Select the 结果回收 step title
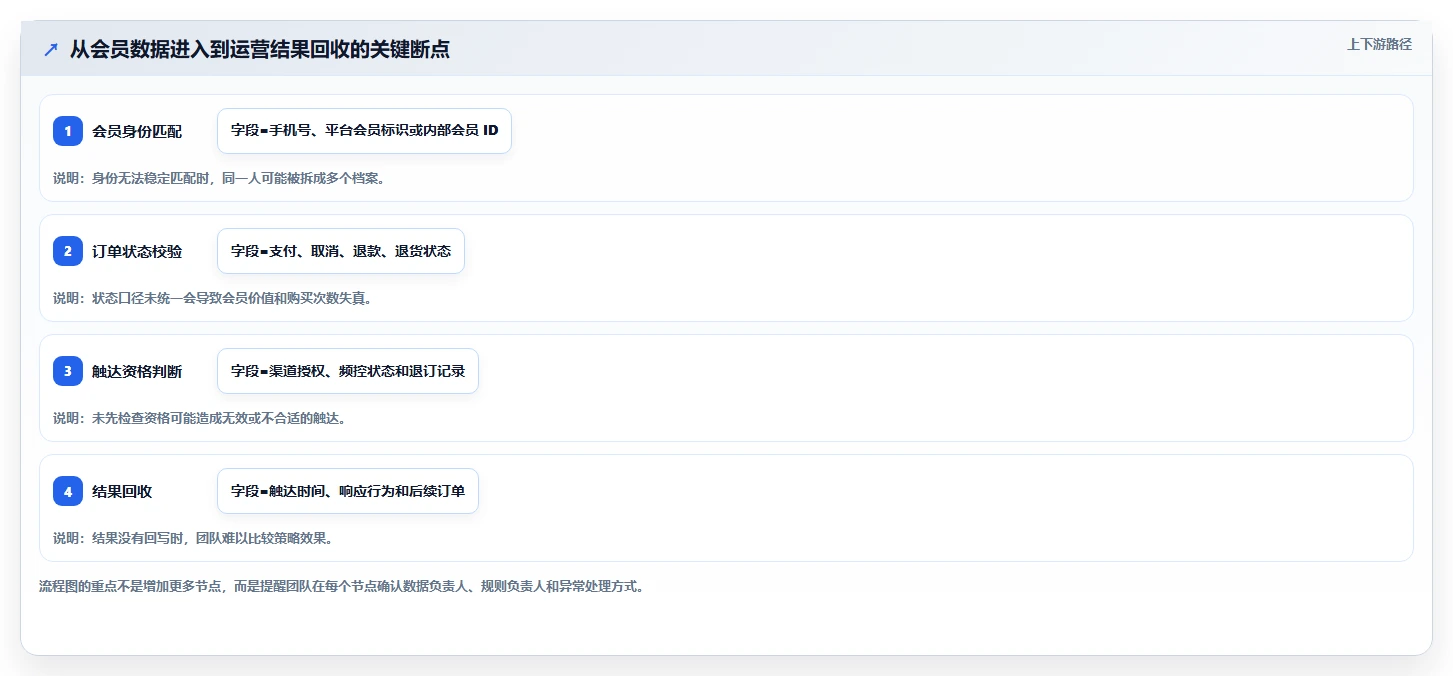This screenshot has width=1453, height=676. coord(122,491)
